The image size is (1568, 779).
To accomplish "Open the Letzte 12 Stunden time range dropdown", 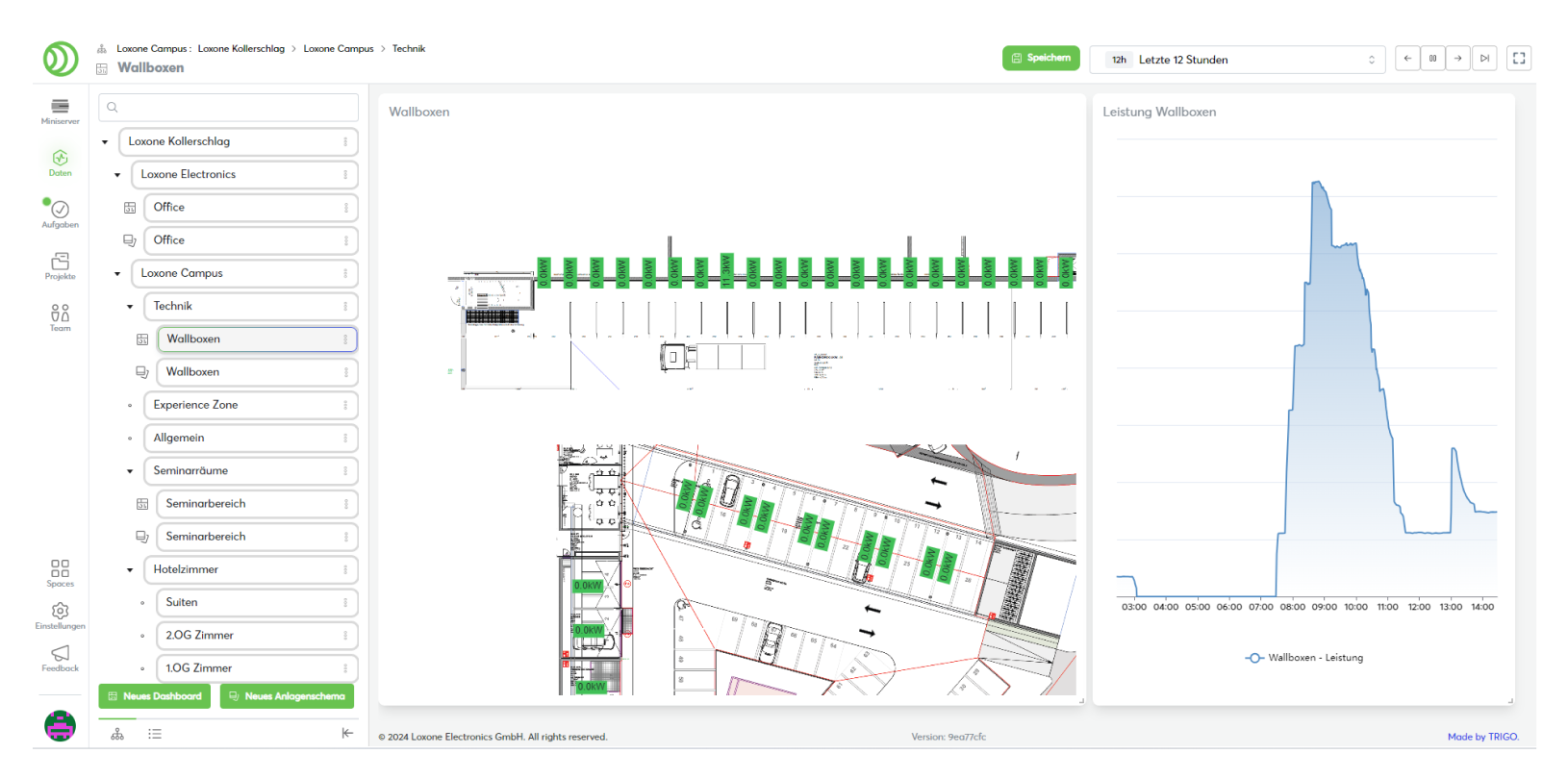I will tap(1237, 60).
